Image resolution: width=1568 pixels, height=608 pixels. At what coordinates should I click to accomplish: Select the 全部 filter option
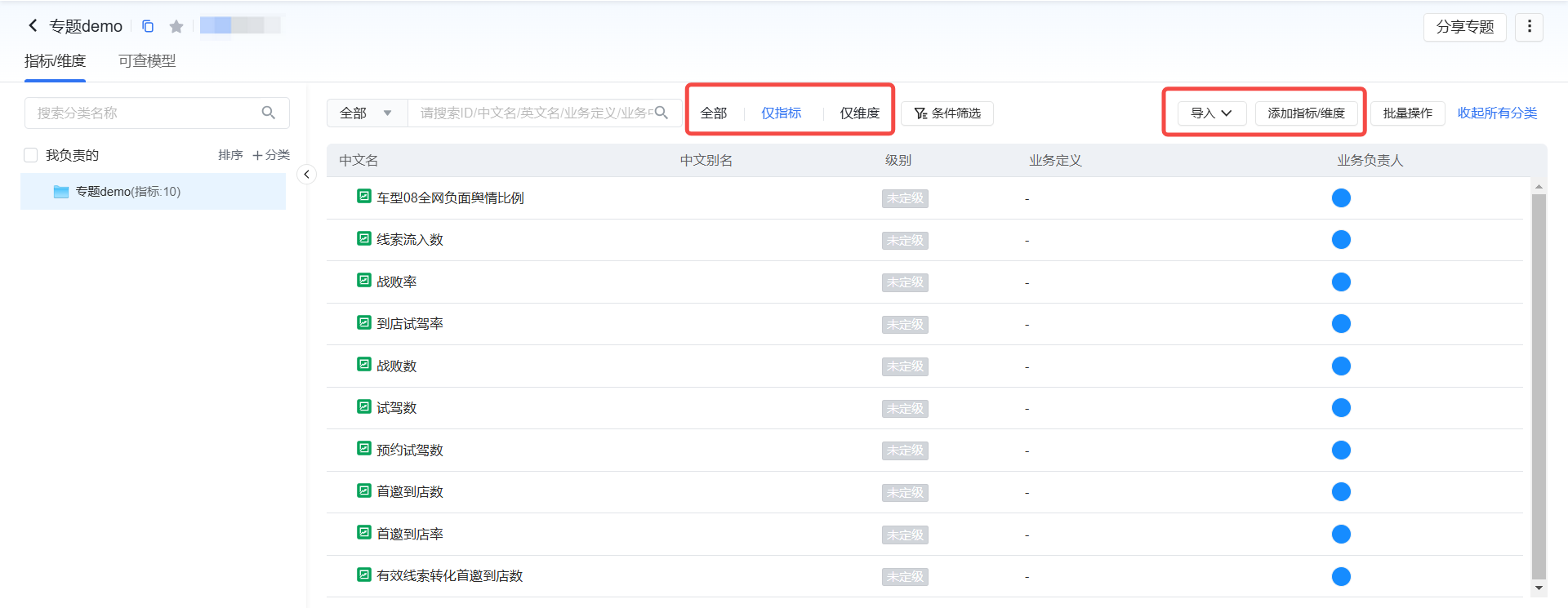(x=714, y=113)
